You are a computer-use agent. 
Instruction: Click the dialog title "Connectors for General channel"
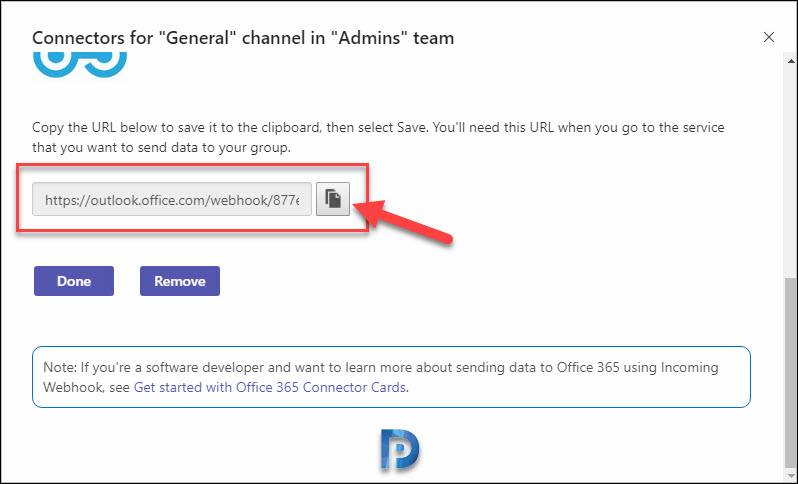coord(243,38)
